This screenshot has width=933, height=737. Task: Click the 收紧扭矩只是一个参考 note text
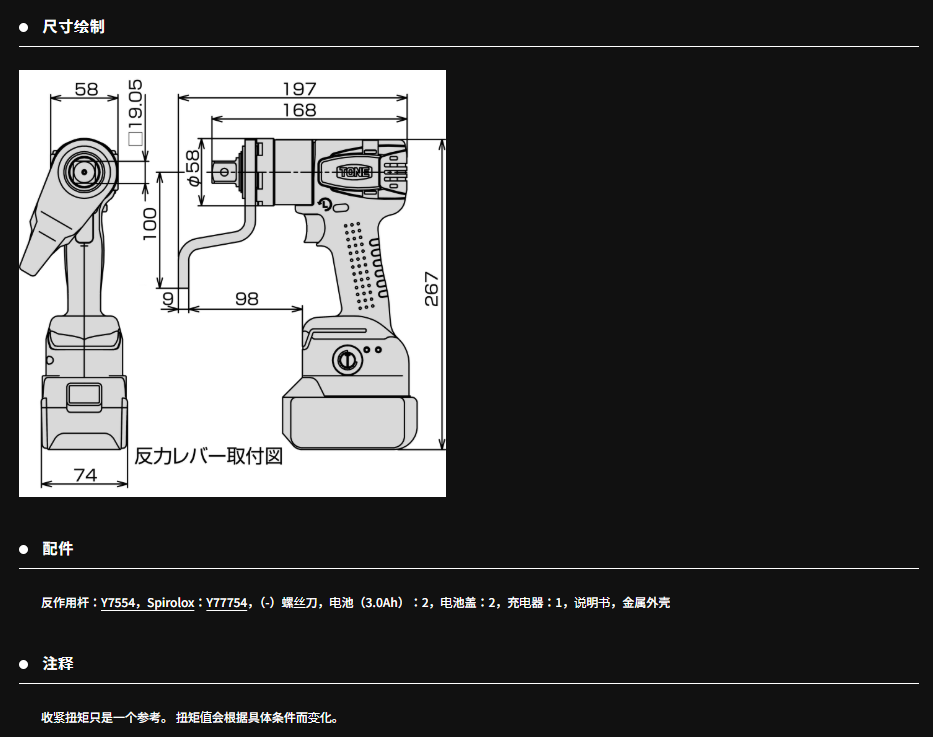105,718
